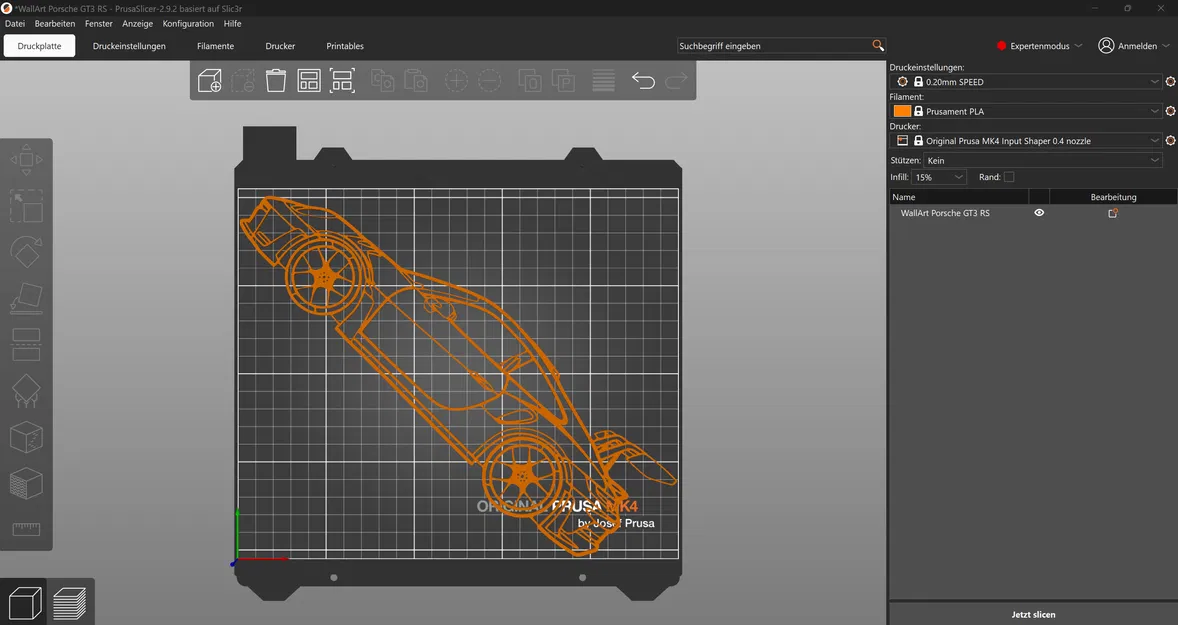
Task: Switch to the Printables tab
Action: [345, 46]
